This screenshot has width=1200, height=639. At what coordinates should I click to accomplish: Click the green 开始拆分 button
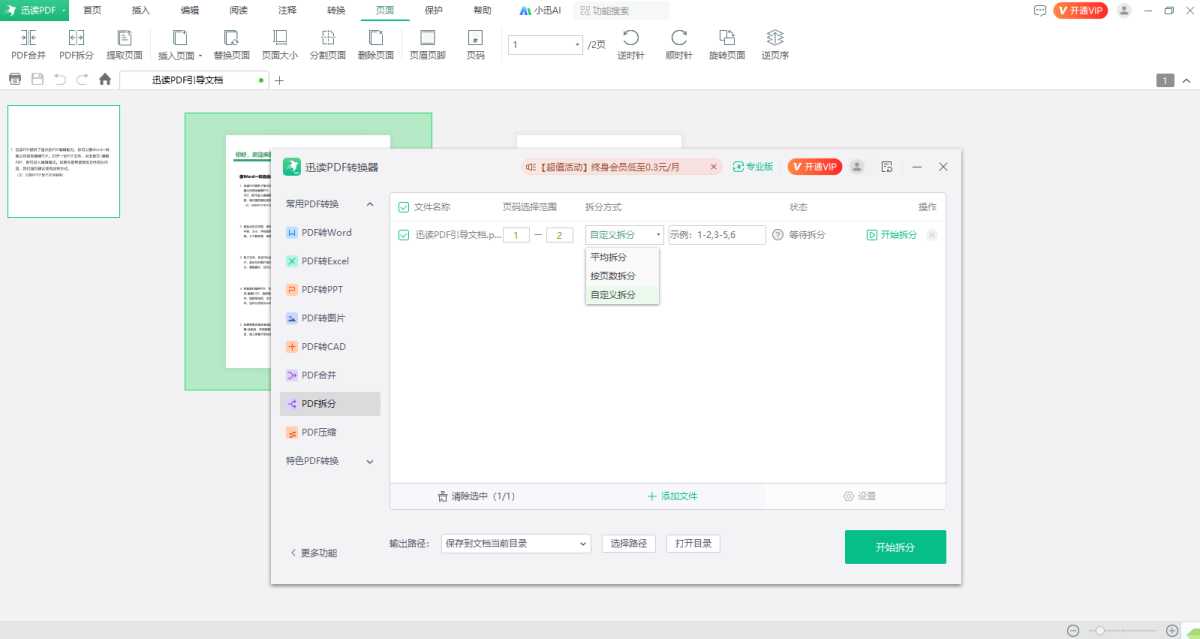[895, 547]
